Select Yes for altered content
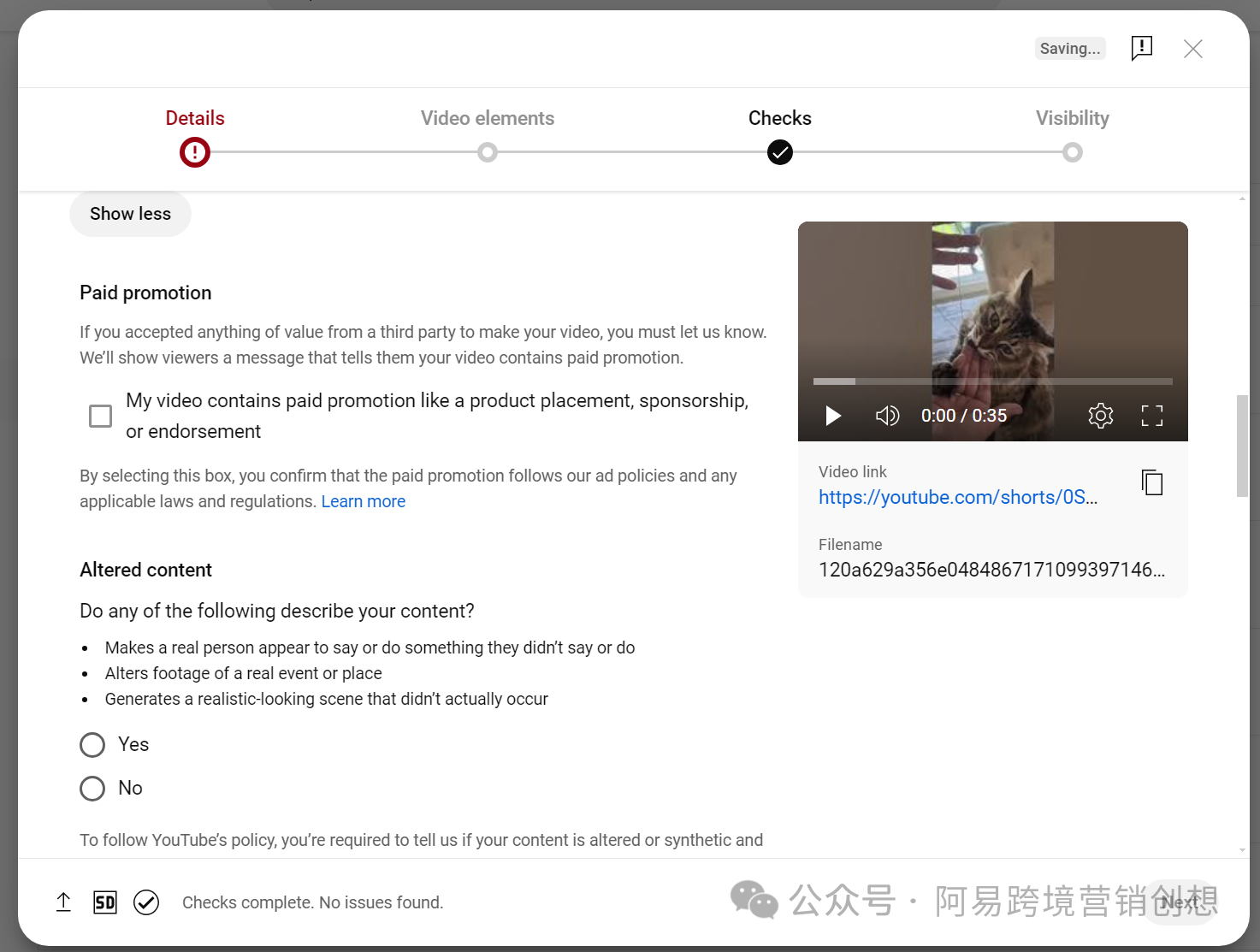1260x952 pixels. pyautogui.click(x=92, y=745)
